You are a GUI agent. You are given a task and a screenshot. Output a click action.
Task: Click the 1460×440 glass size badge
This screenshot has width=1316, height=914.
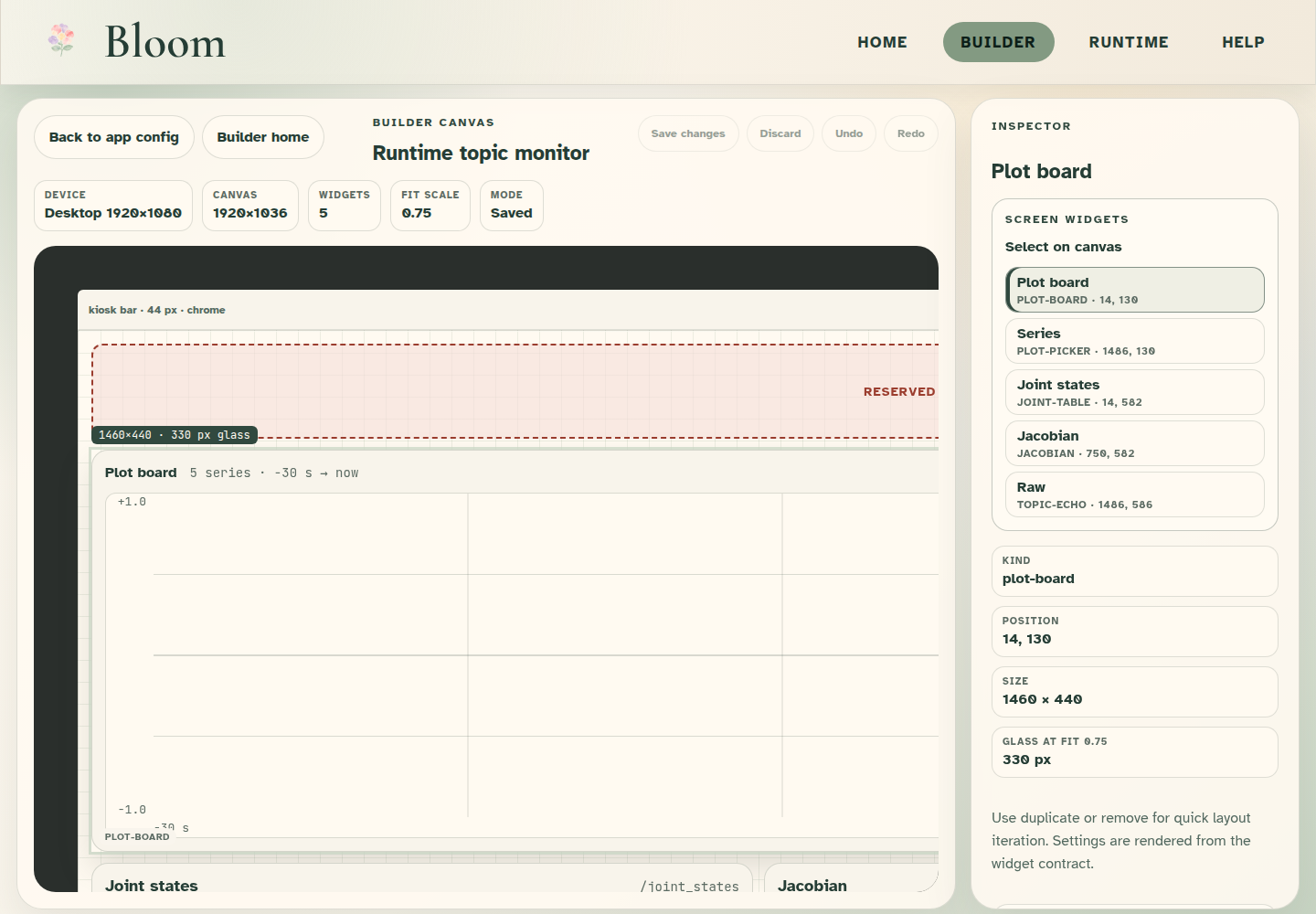click(x=175, y=435)
